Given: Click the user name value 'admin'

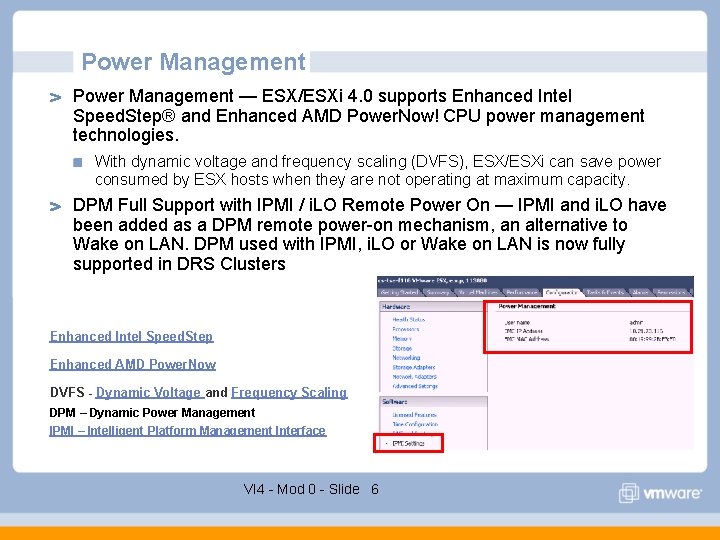Looking at the screenshot, I should [636, 323].
